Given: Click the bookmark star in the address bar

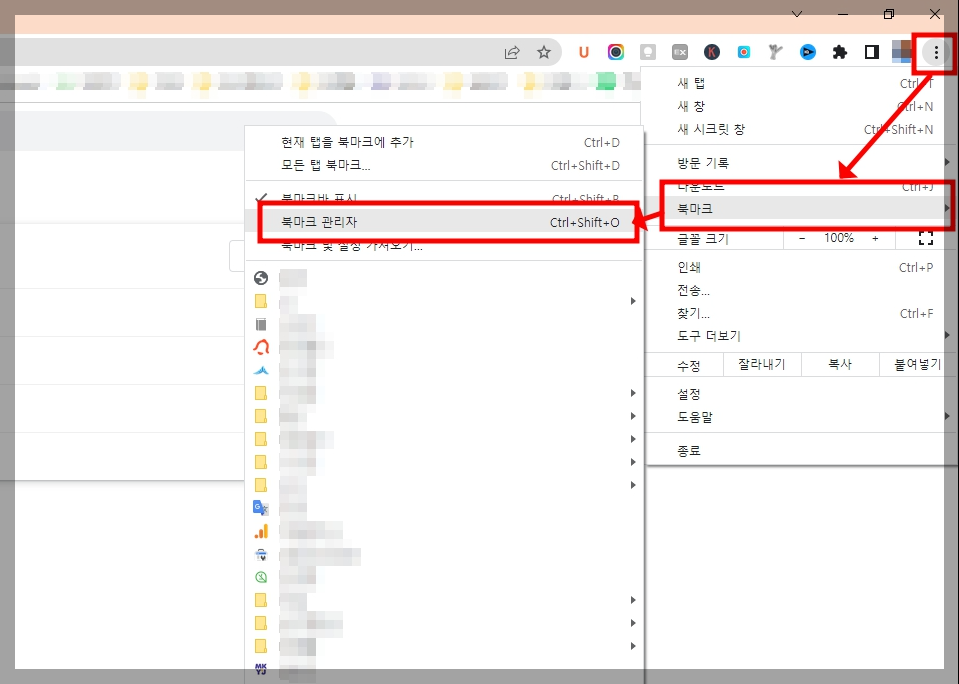Looking at the screenshot, I should [543, 51].
